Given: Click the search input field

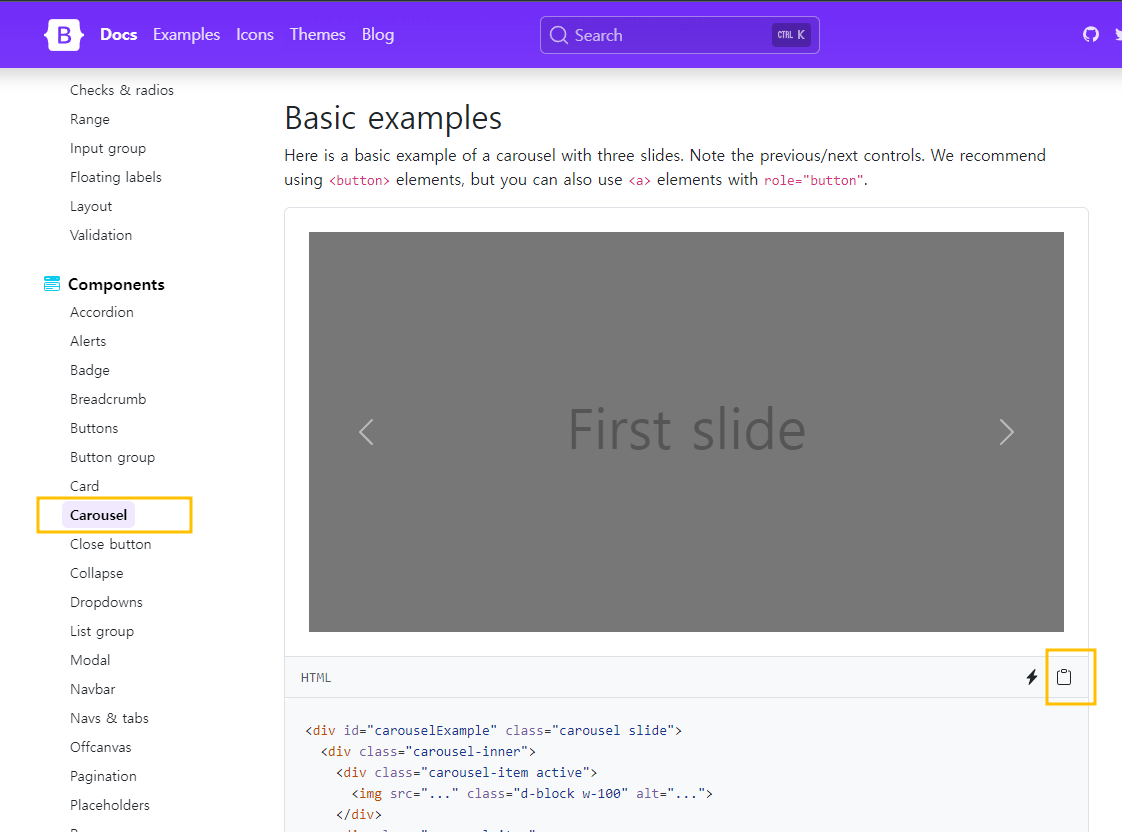Looking at the screenshot, I should tap(680, 34).
